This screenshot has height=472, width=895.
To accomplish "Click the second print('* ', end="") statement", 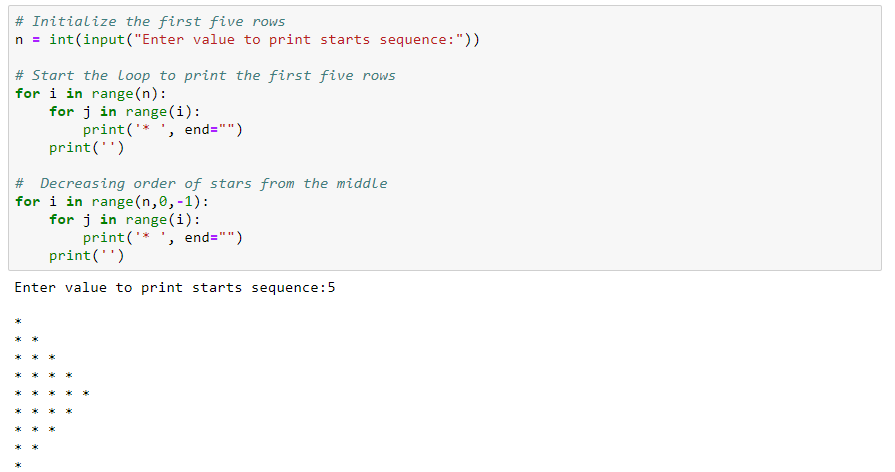I will 163,238.
